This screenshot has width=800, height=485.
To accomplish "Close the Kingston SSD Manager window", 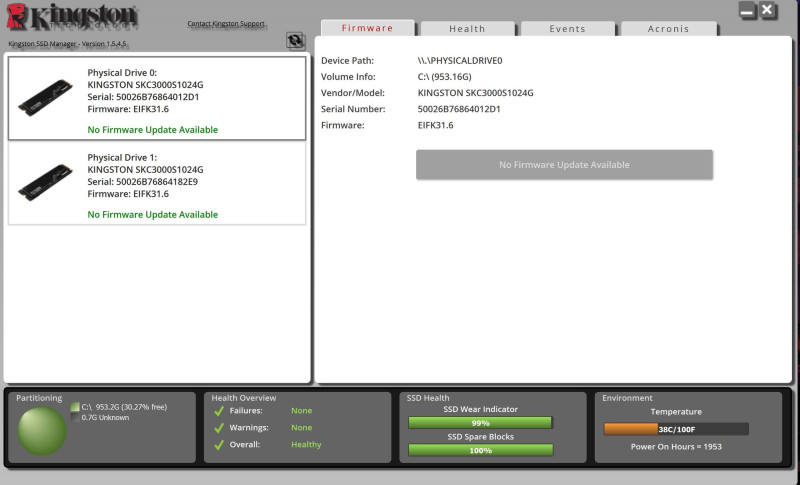I will coord(767,10).
